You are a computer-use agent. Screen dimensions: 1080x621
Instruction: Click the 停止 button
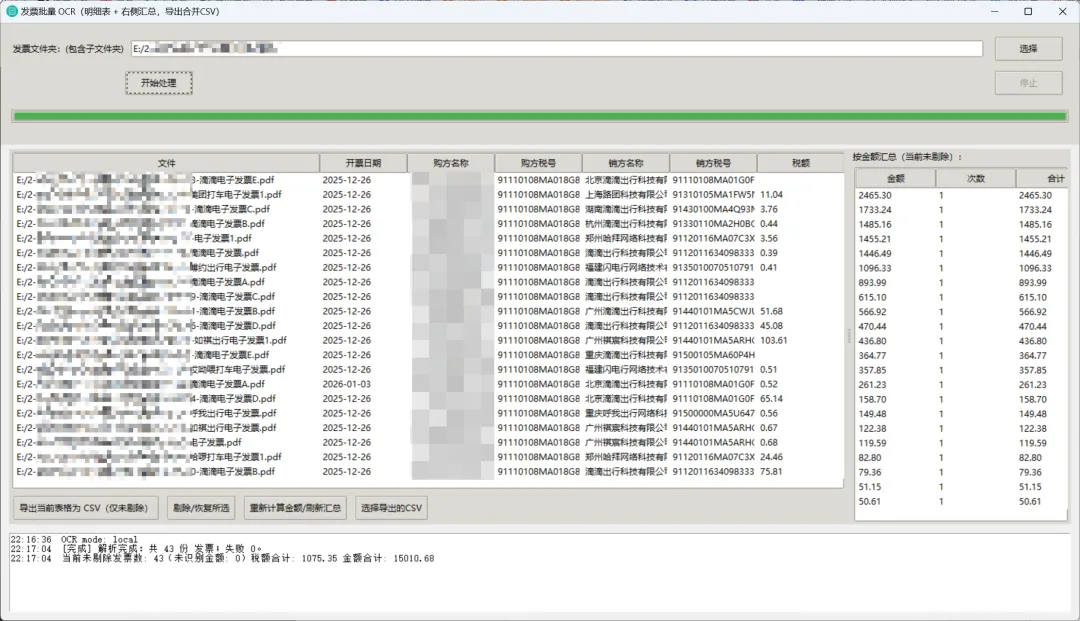tap(1028, 83)
